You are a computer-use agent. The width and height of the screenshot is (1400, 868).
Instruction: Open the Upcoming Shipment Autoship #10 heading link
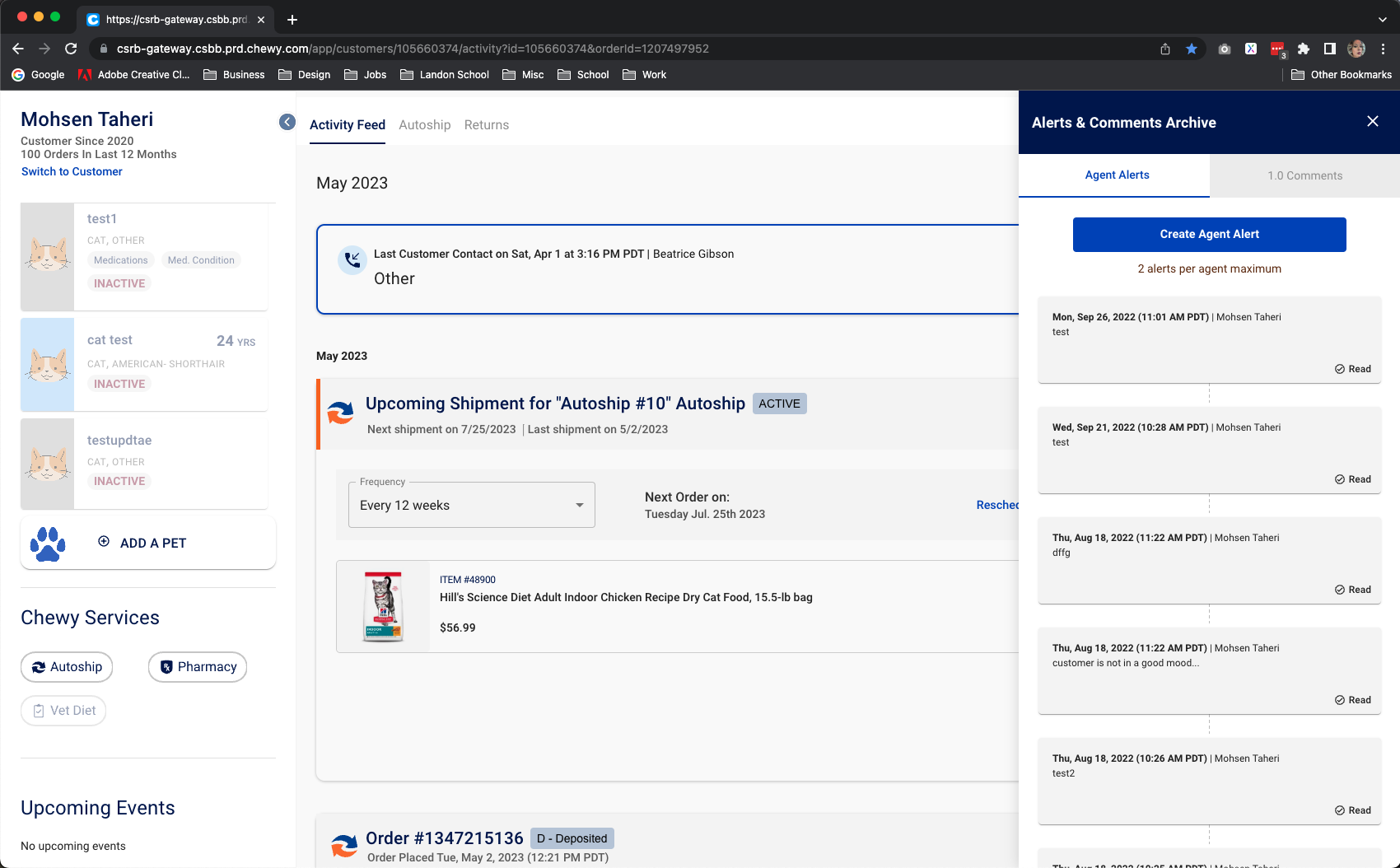click(x=555, y=404)
